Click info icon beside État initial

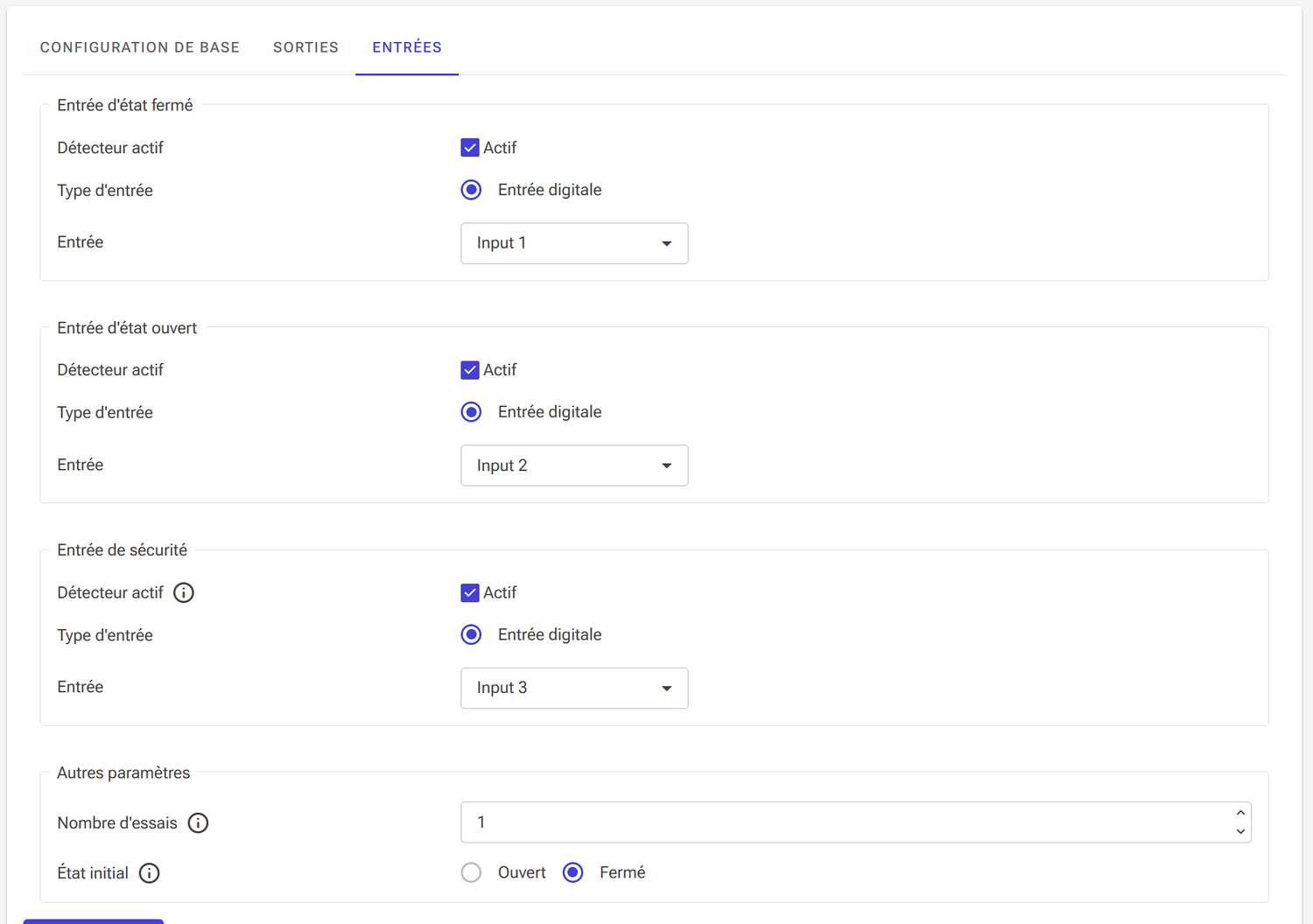tap(150, 873)
